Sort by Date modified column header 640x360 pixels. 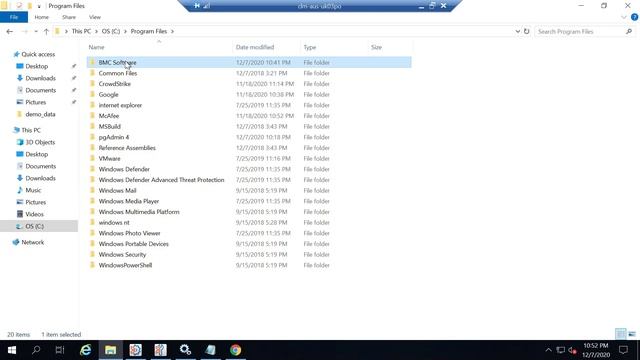point(255,47)
